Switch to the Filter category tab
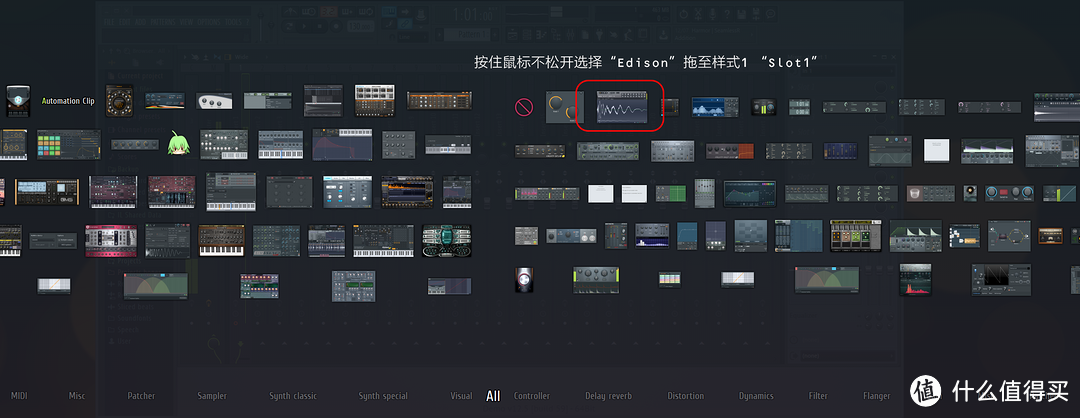The image size is (1080, 418). click(x=818, y=396)
